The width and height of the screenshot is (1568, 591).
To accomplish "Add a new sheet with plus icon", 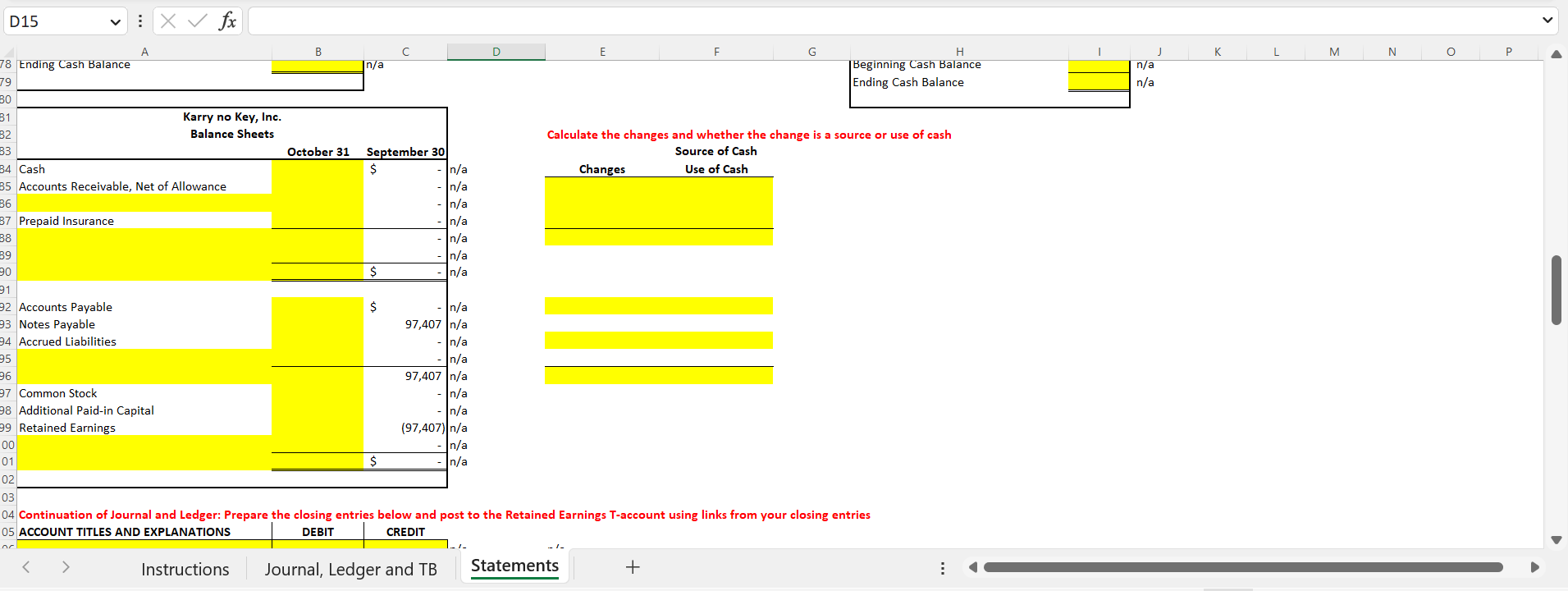I will (633, 567).
